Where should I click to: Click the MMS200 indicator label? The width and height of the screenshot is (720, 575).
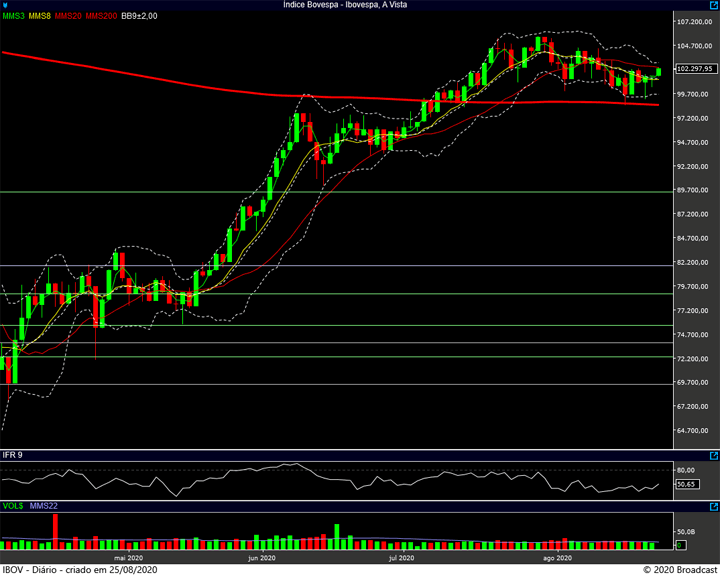click(100, 16)
